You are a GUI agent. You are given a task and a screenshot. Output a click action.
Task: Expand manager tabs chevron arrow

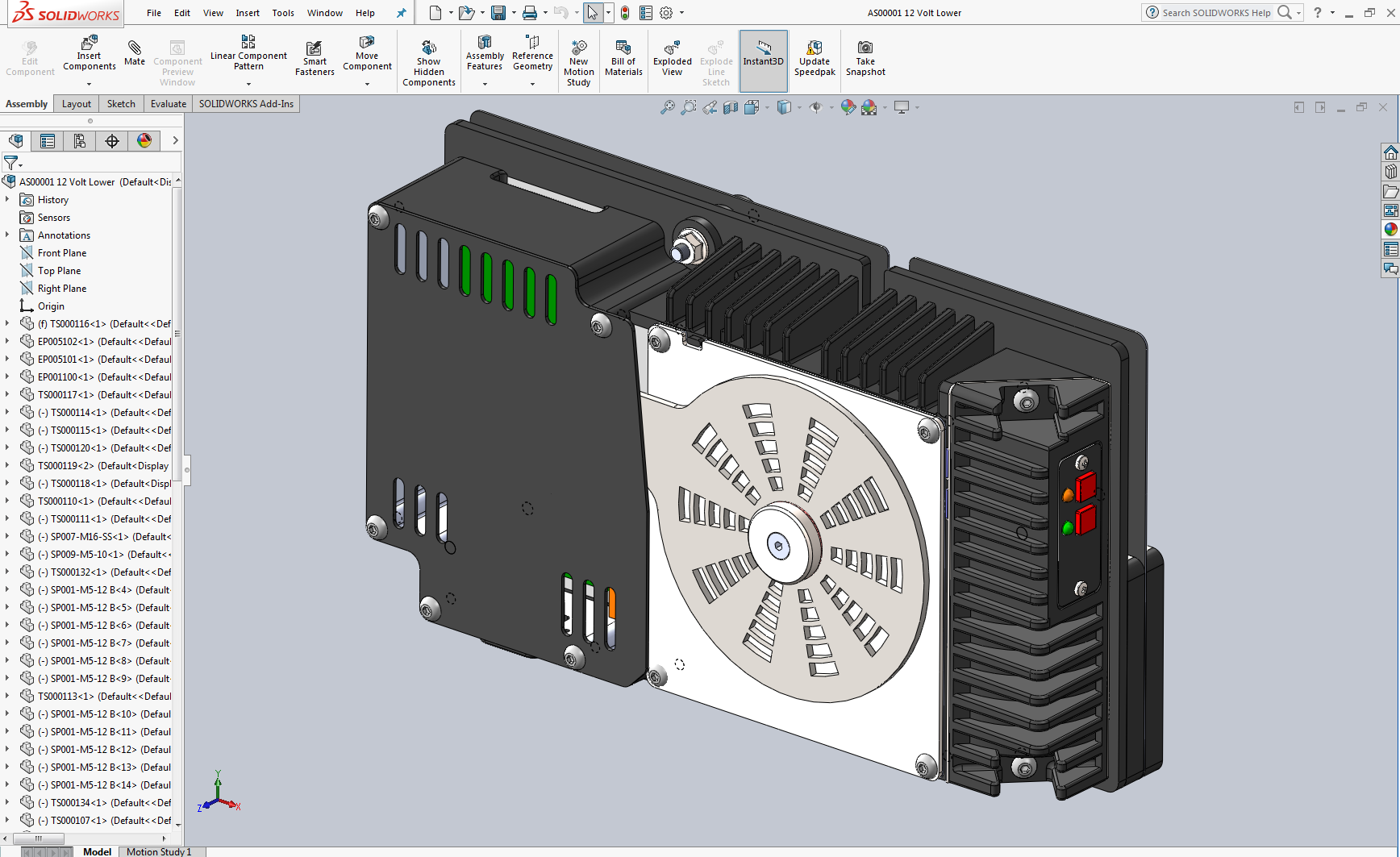pos(175,141)
